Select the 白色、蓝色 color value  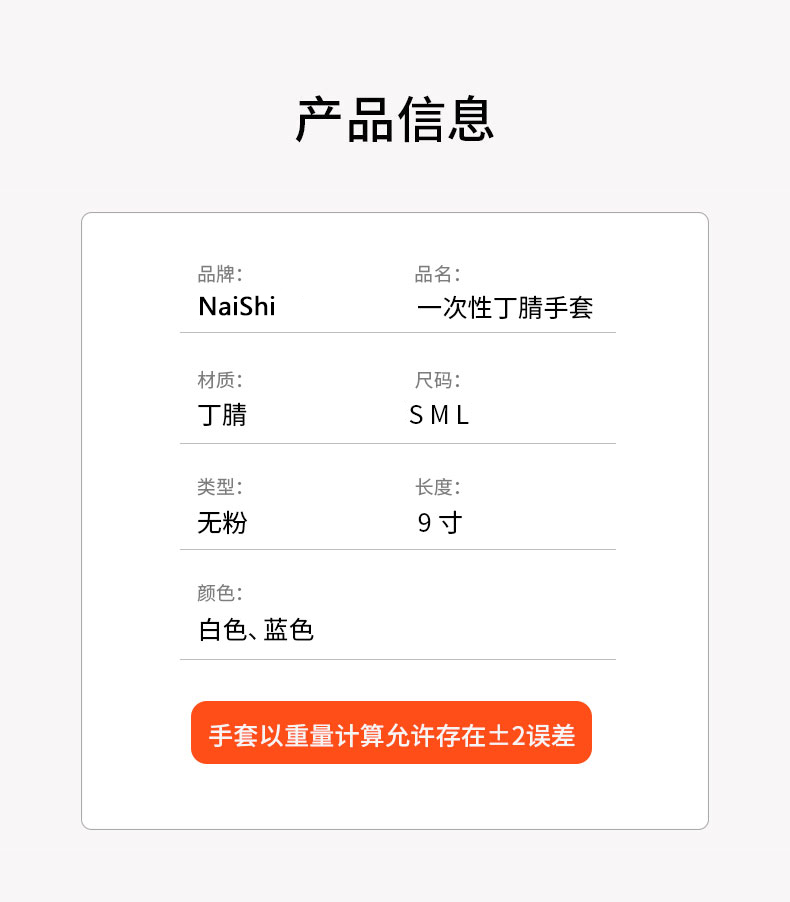pos(256,630)
